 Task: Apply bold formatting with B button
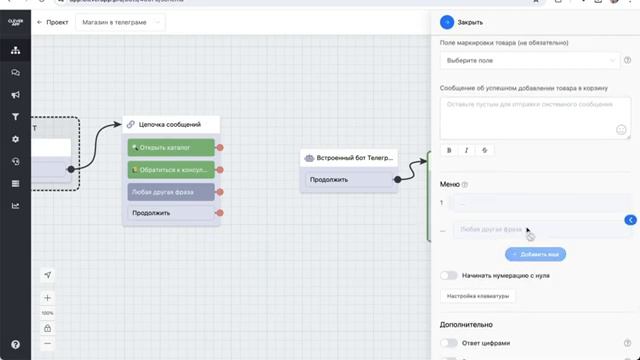449,150
